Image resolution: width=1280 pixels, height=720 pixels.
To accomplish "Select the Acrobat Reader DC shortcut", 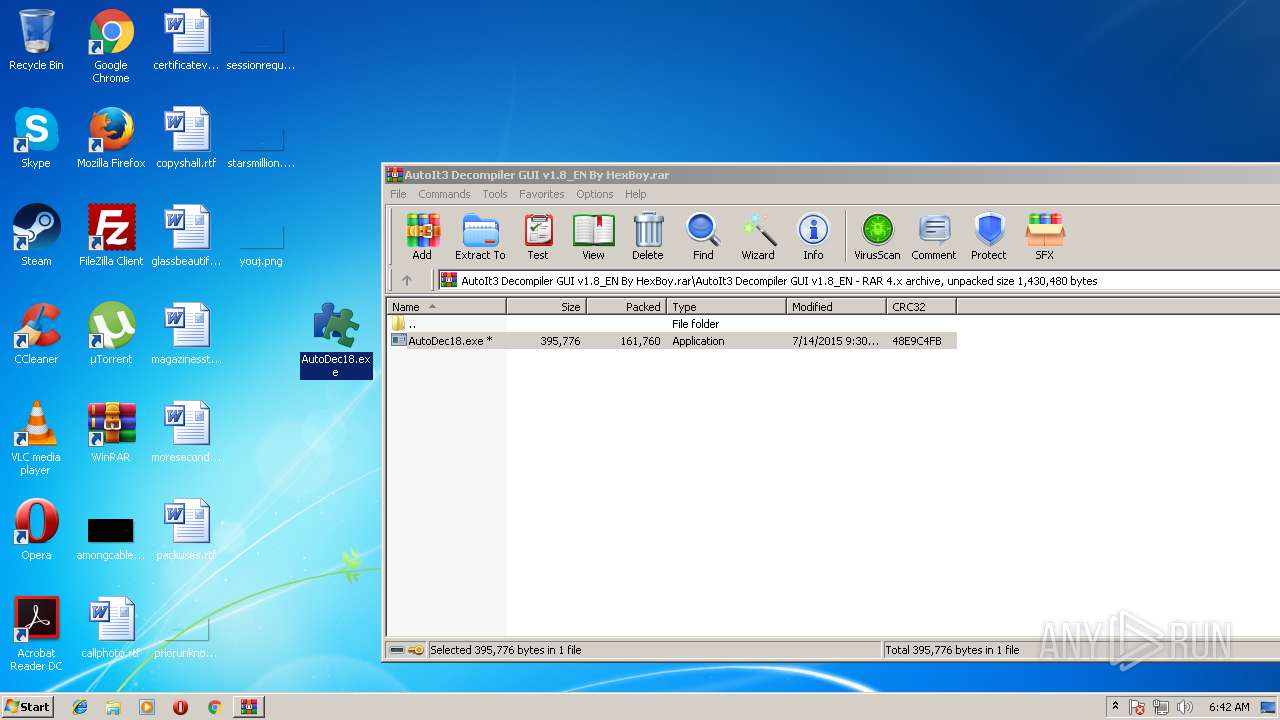I will coord(36,634).
